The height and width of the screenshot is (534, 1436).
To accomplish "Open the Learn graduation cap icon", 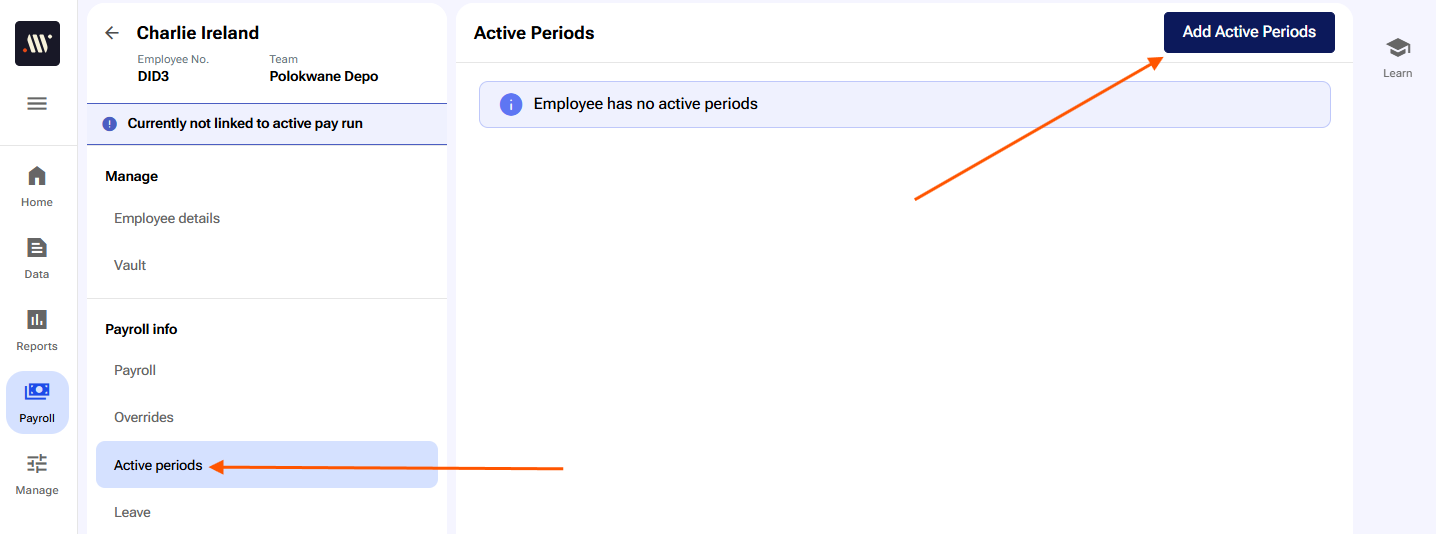I will pos(1397,48).
